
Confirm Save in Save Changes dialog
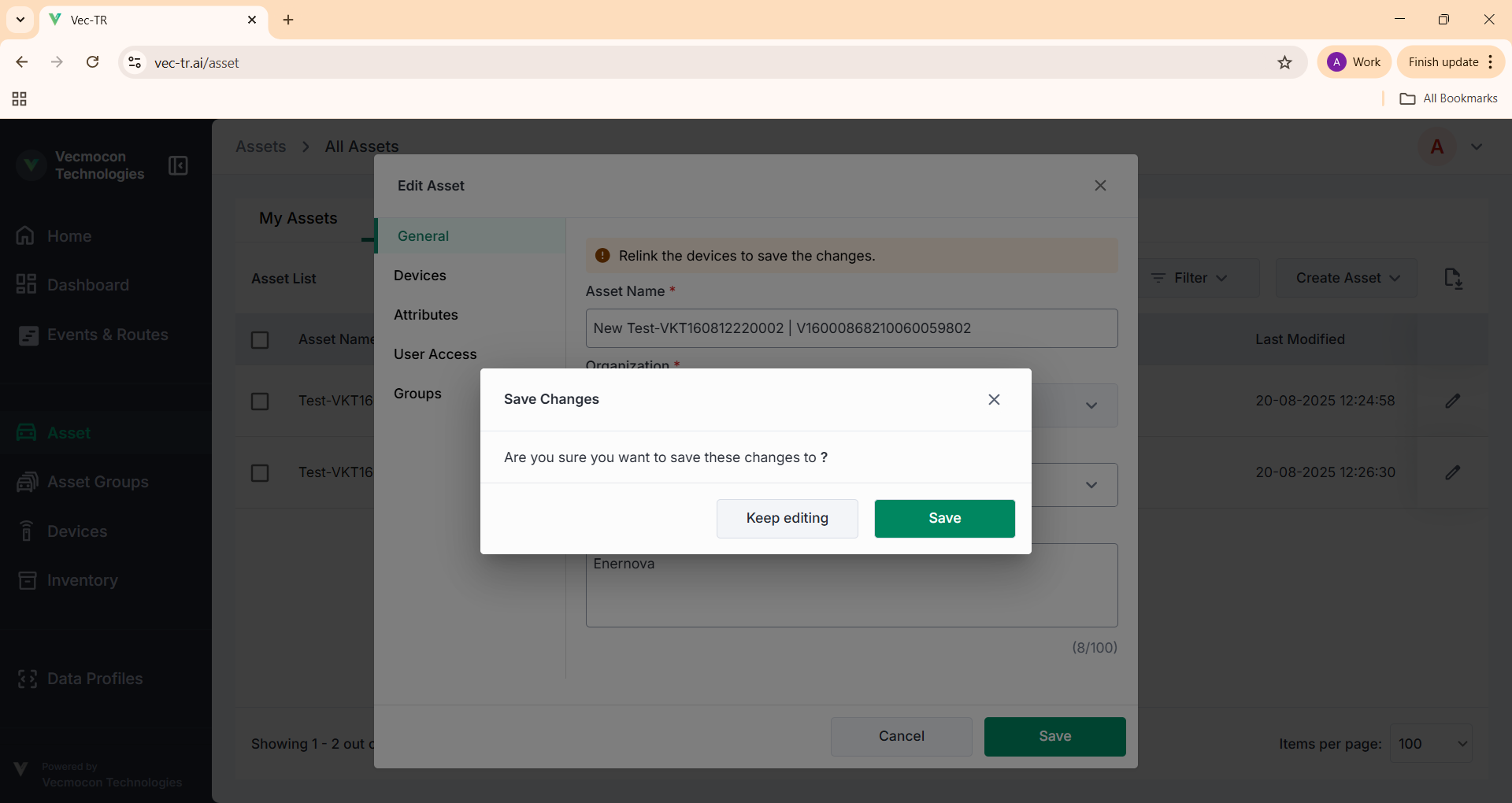tap(944, 518)
